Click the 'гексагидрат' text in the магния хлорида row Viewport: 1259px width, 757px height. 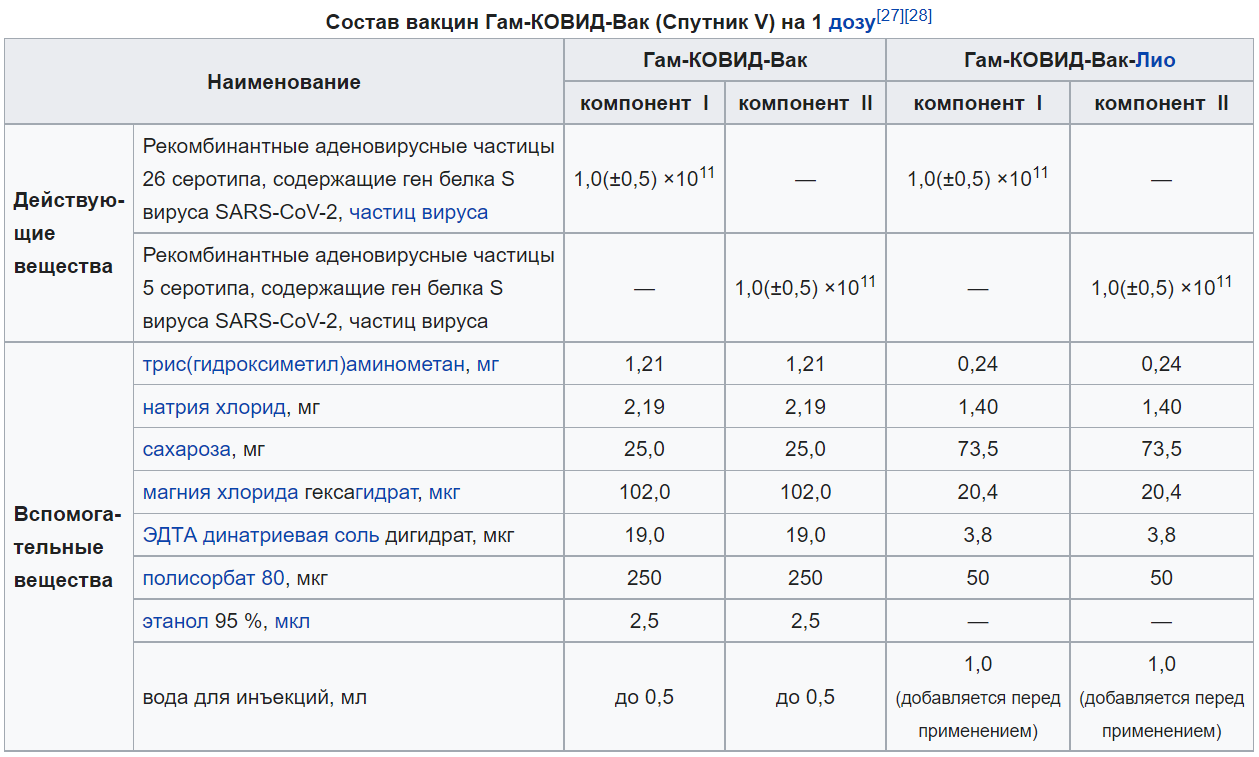pos(363,492)
